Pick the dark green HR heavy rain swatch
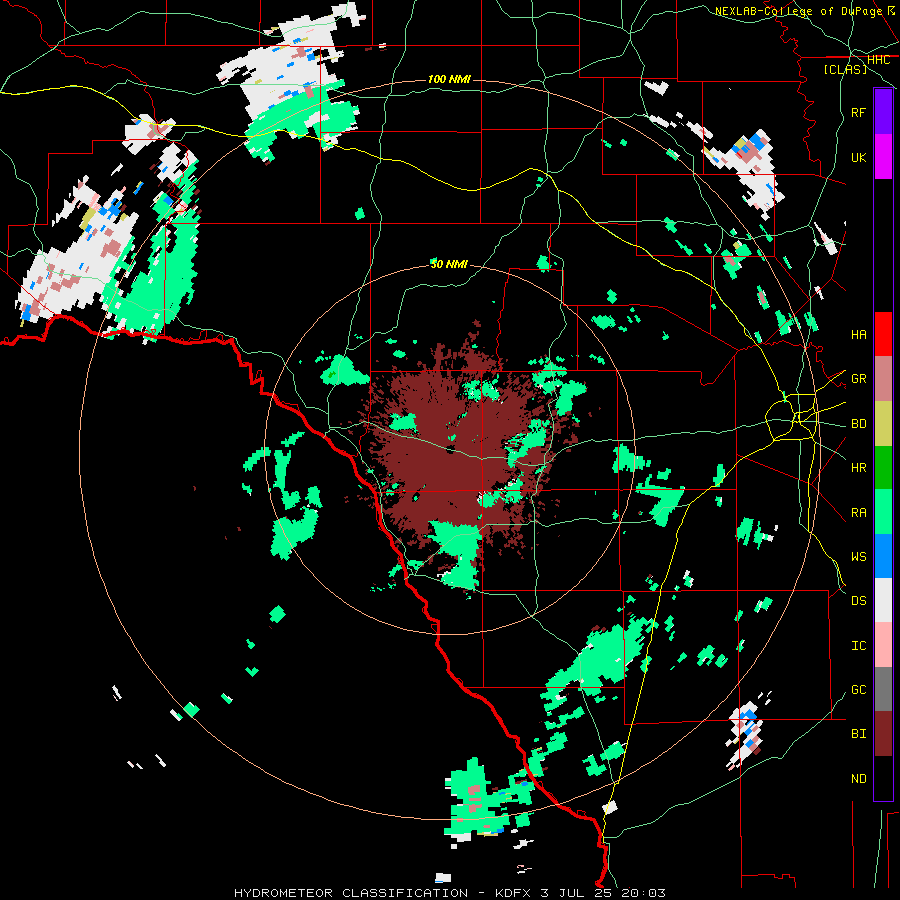900x900 pixels. point(883,468)
